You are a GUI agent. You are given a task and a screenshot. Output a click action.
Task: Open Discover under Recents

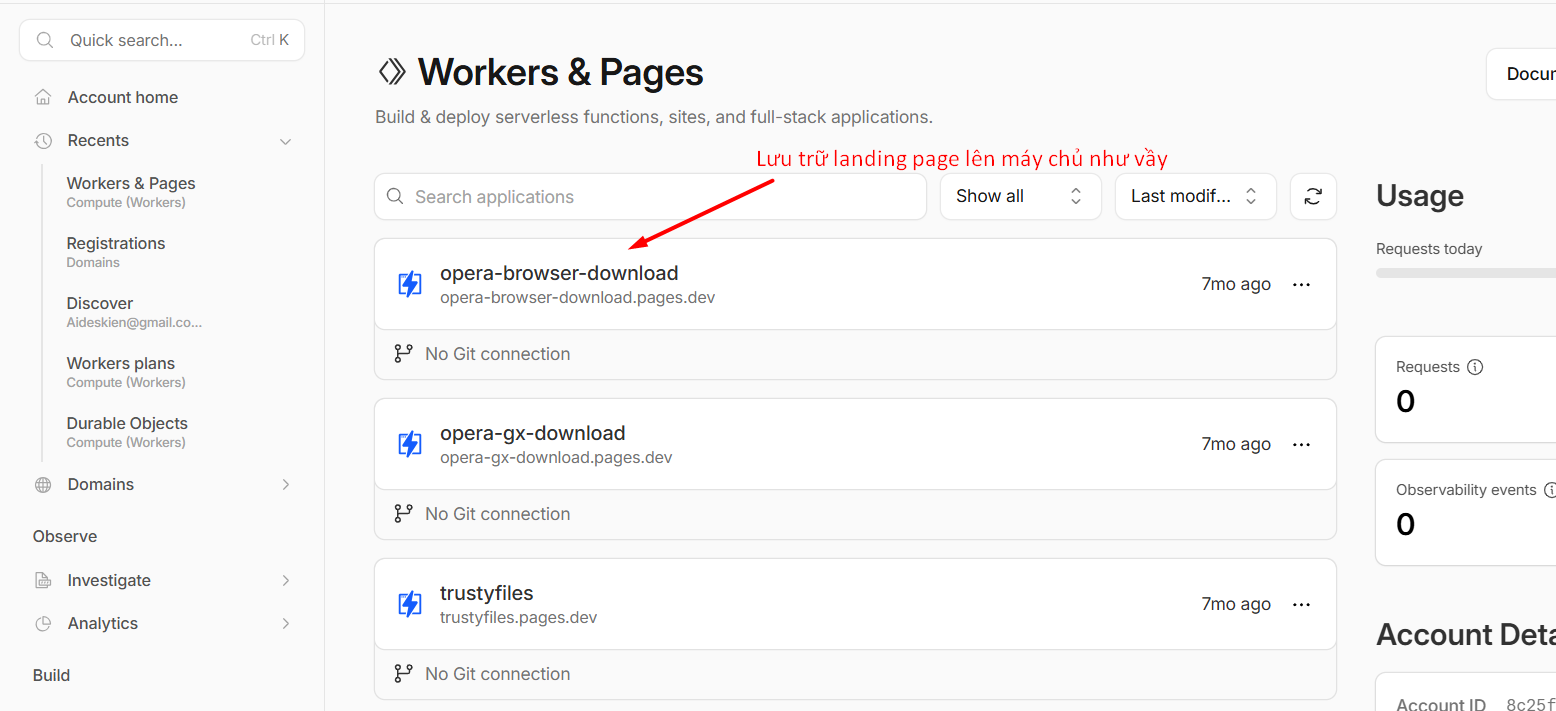tap(134, 312)
